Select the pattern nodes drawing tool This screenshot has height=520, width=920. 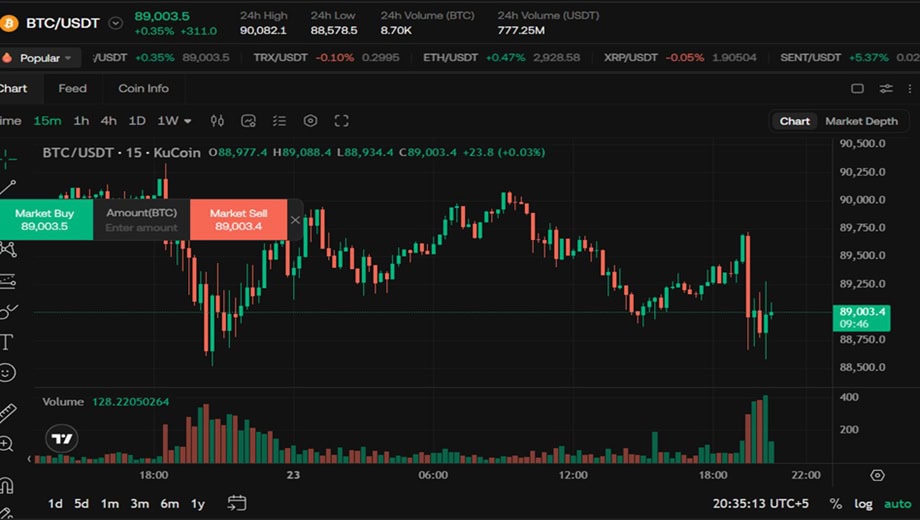pyautogui.click(x=8, y=249)
